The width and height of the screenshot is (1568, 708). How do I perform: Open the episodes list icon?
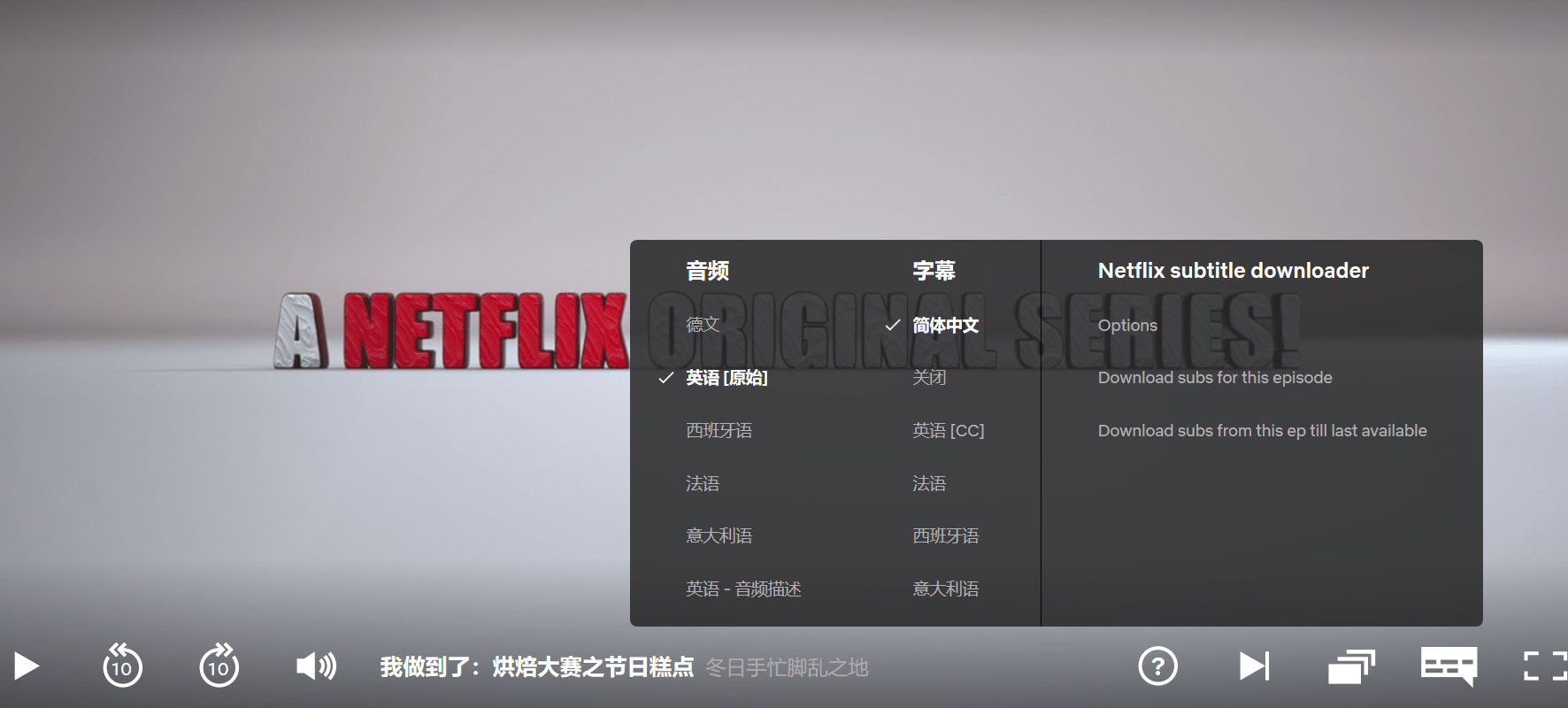point(1351,666)
